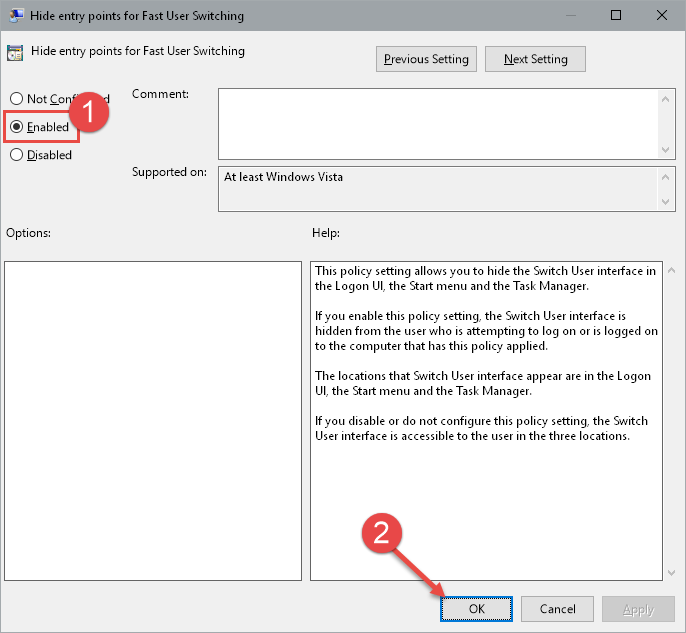
Task: Click the Previous Setting button
Action: (x=426, y=59)
